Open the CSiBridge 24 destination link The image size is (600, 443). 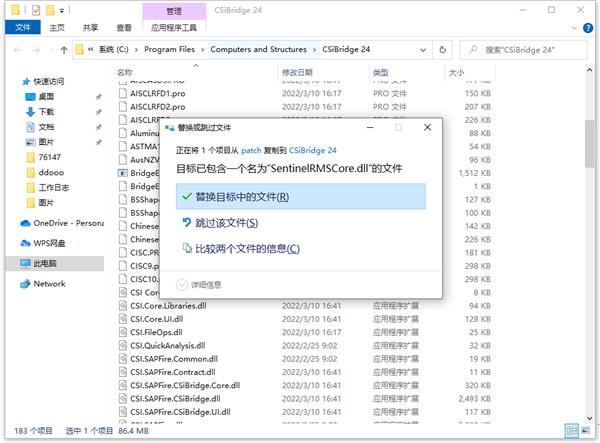coord(313,150)
